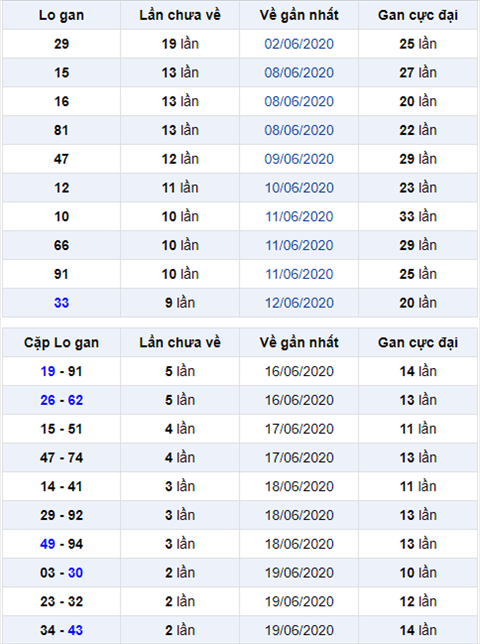Click blue number 30 in pair 03 - 30

coord(75,573)
